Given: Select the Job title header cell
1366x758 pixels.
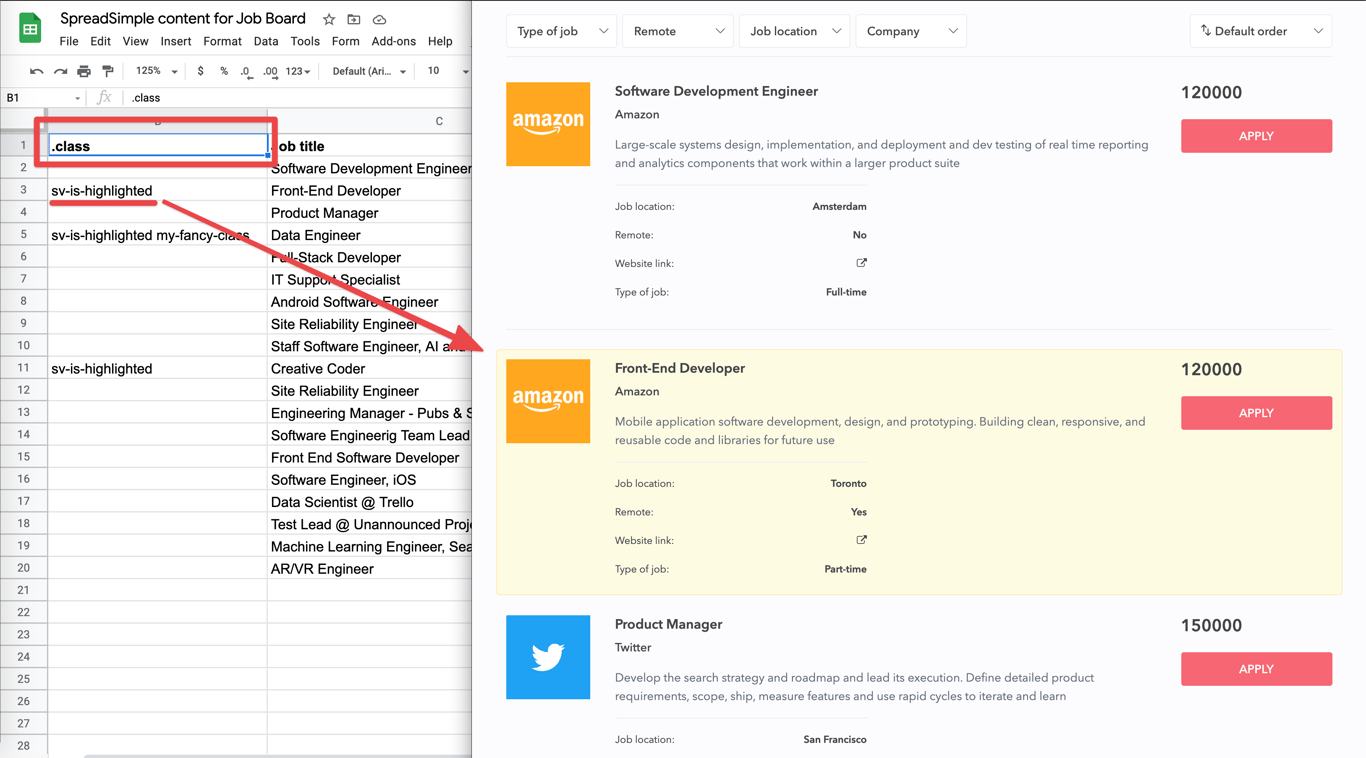Looking at the screenshot, I should [370, 146].
